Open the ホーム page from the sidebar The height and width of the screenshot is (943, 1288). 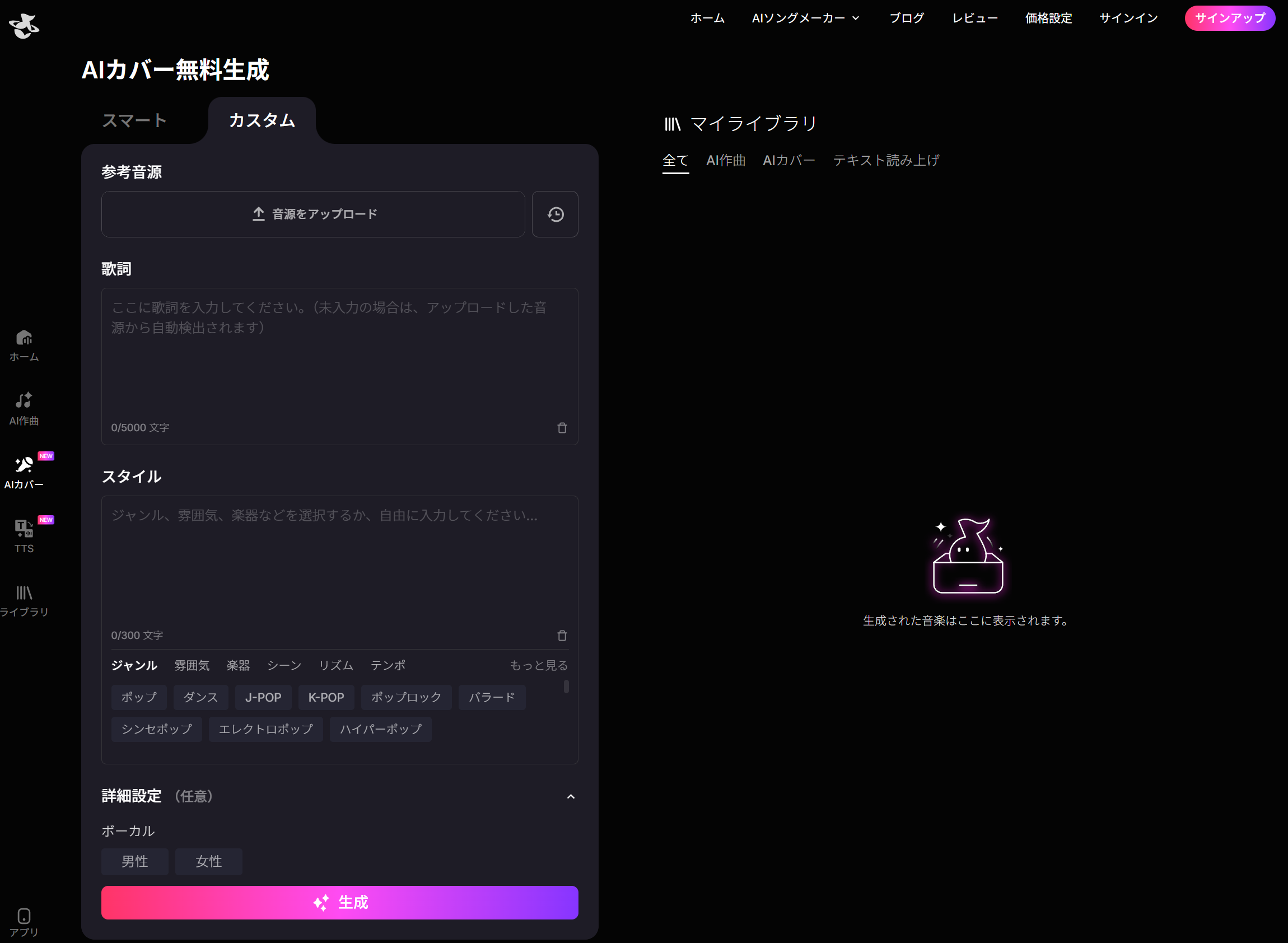[x=24, y=346]
